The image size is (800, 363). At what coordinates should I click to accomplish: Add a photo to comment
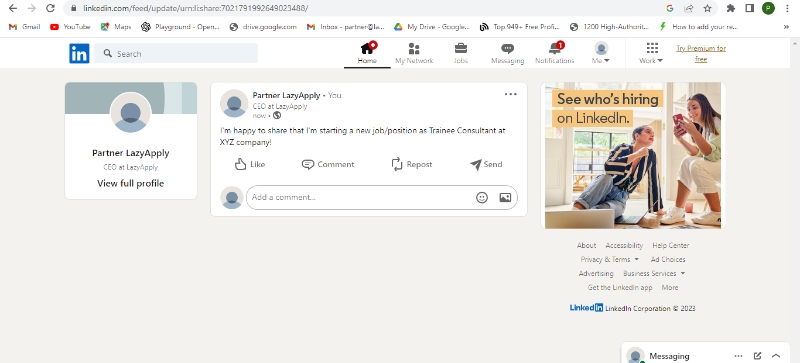505,198
